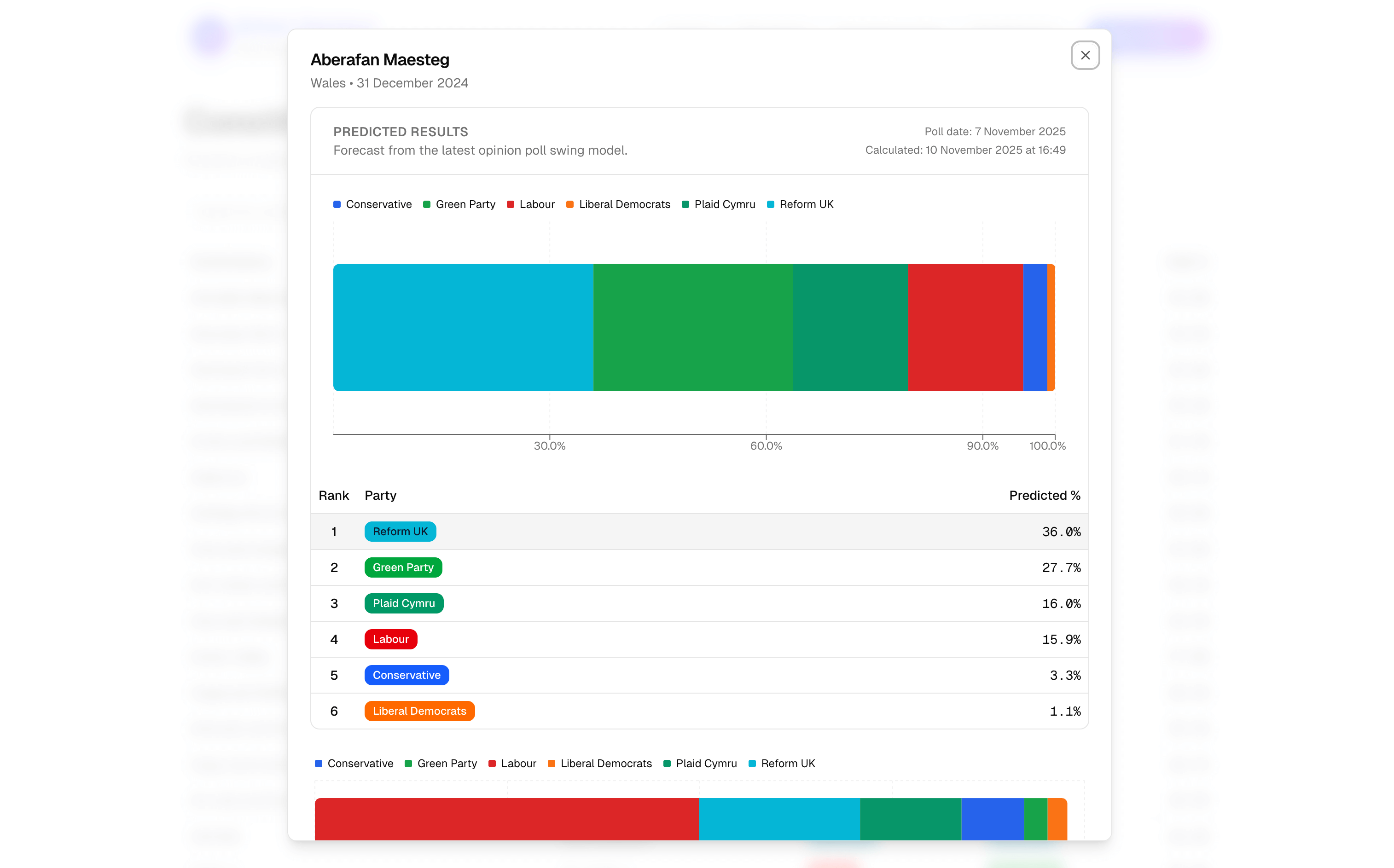Click the red Labour segment in the lower bar
The image size is (1394, 868).
click(506, 819)
